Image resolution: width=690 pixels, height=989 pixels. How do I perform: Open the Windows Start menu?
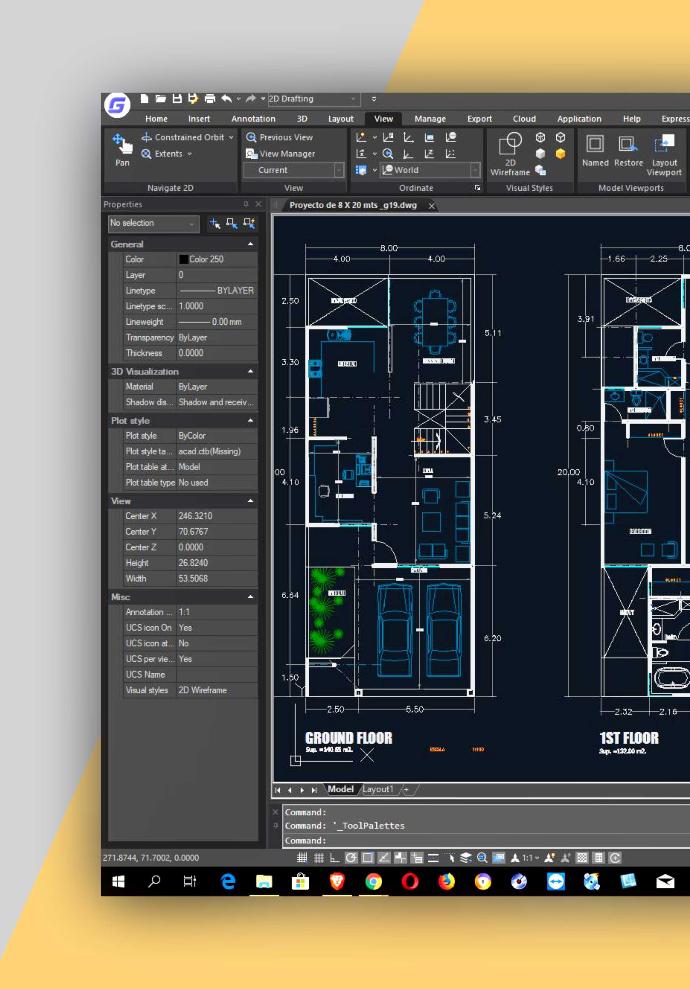118,881
